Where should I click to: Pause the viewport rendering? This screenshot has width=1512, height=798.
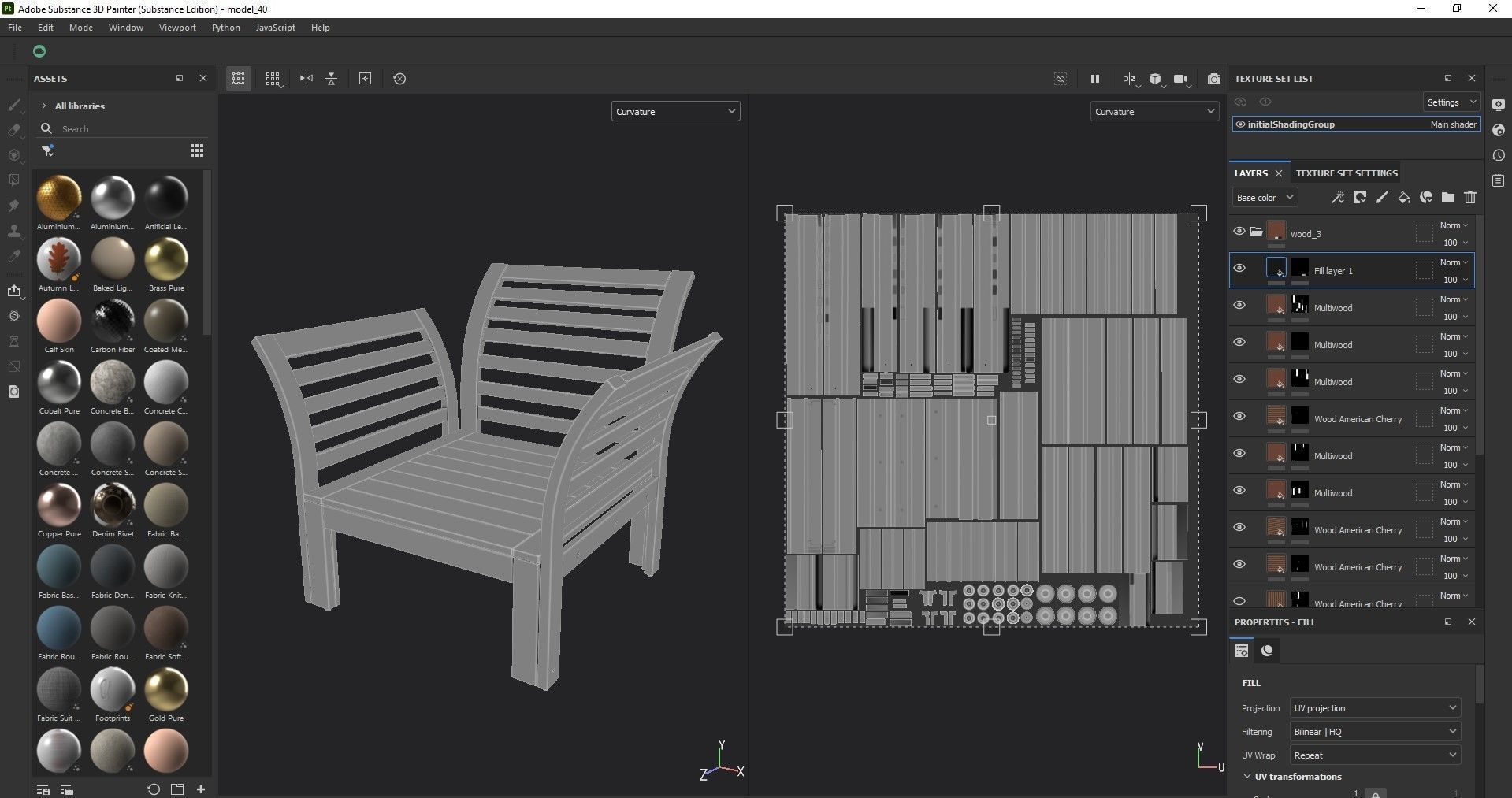pyautogui.click(x=1094, y=79)
